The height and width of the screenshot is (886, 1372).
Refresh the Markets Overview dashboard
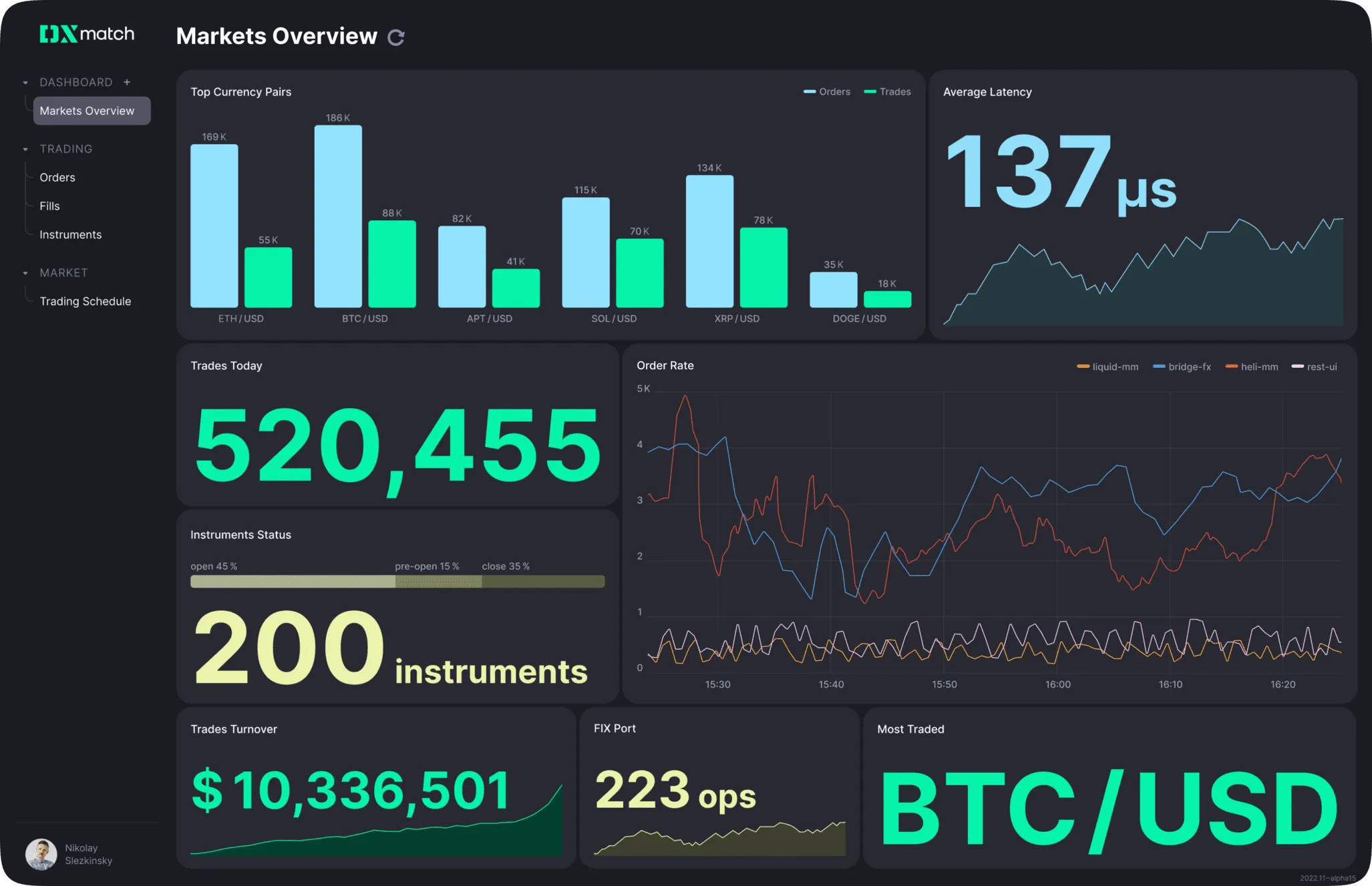397,37
